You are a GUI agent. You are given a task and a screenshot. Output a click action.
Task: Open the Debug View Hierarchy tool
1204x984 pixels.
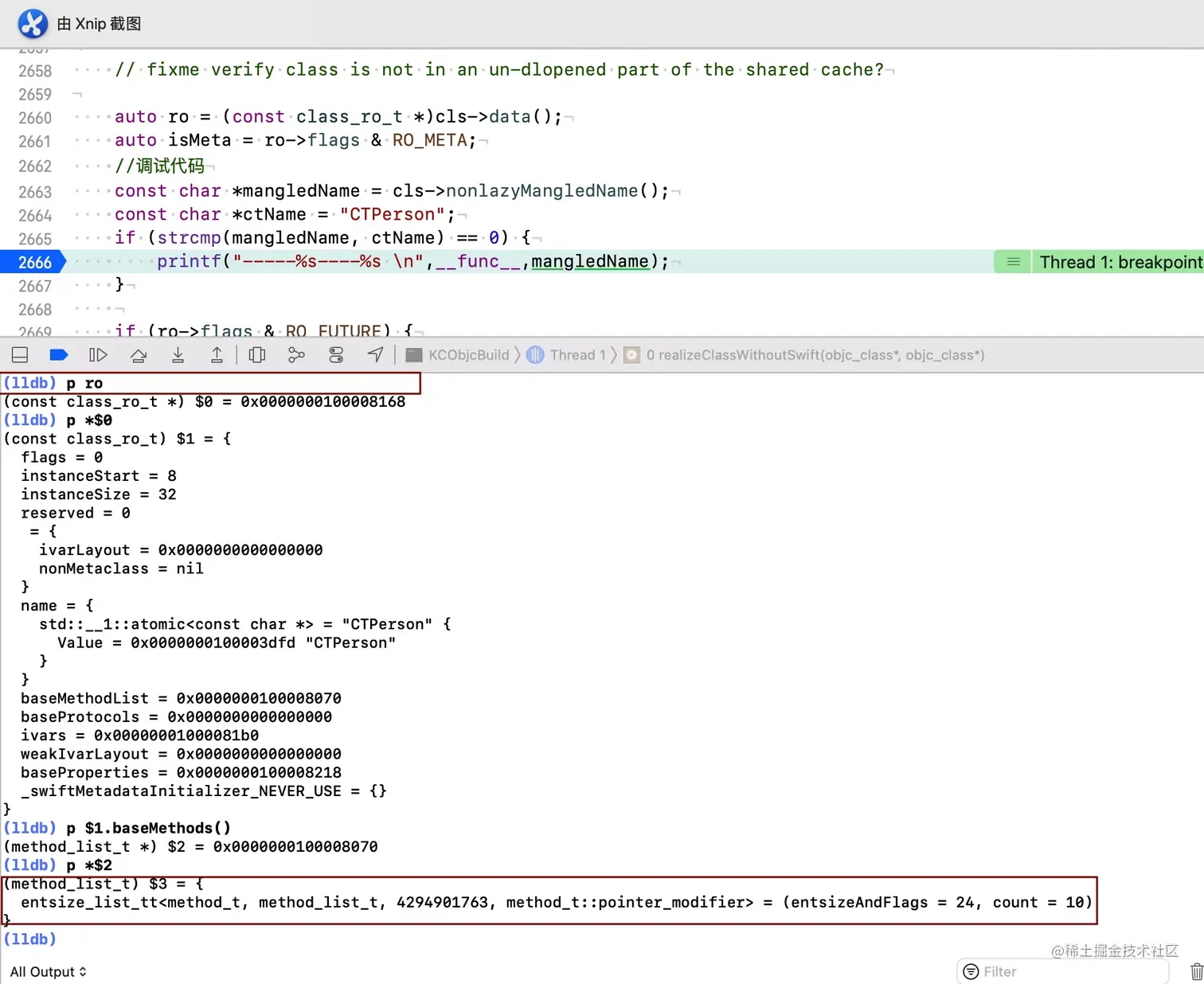coord(256,355)
